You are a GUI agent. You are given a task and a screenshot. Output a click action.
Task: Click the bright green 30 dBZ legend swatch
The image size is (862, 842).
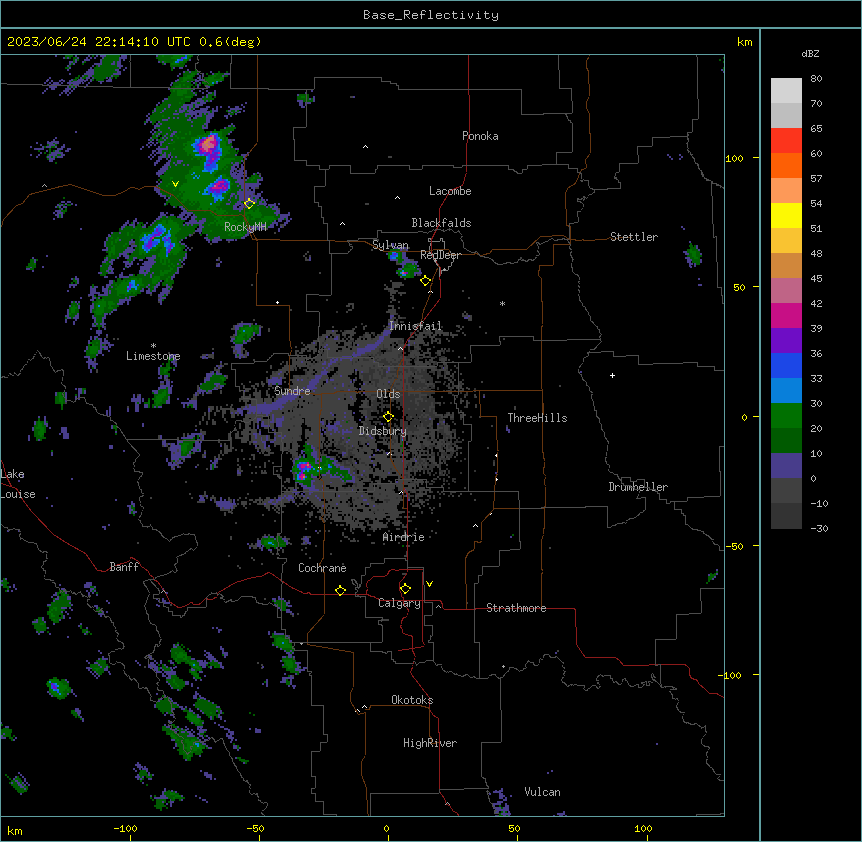(x=786, y=416)
